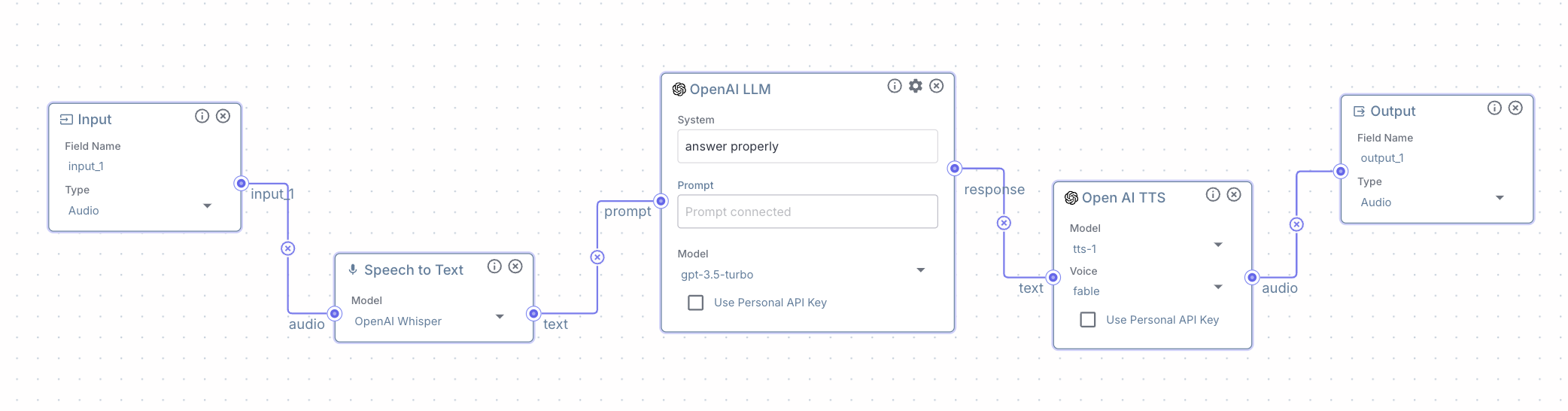Remove the Speech to Text node
This screenshot has width=1568, height=411.
click(x=515, y=266)
